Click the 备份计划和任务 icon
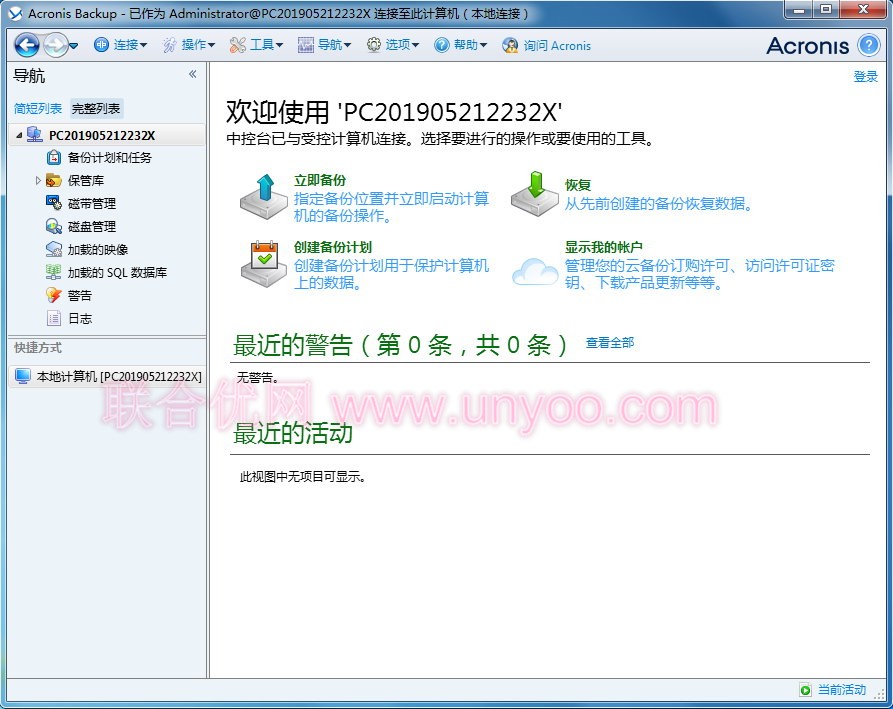The height and width of the screenshot is (709, 893). click(54, 158)
